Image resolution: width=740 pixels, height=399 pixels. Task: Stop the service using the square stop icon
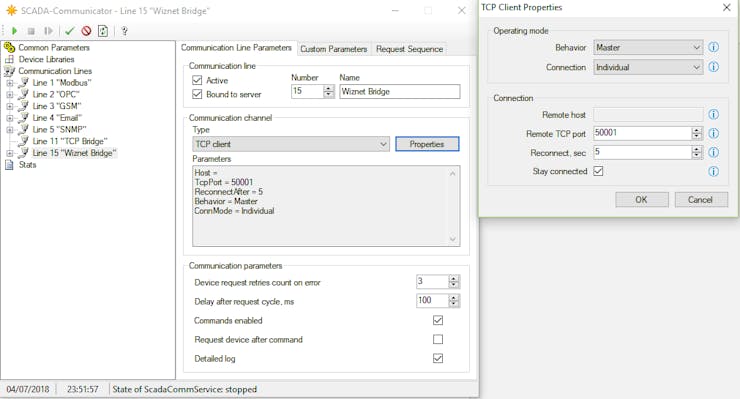[x=31, y=31]
